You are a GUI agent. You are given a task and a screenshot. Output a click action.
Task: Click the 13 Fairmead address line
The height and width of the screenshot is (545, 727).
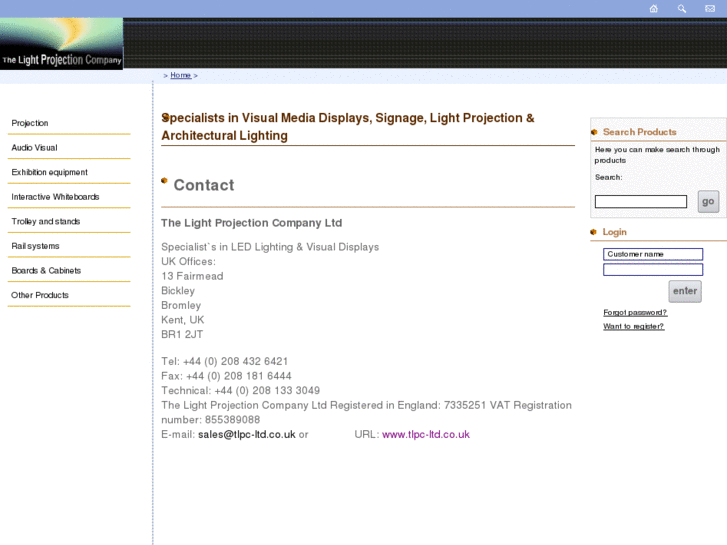(x=192, y=276)
